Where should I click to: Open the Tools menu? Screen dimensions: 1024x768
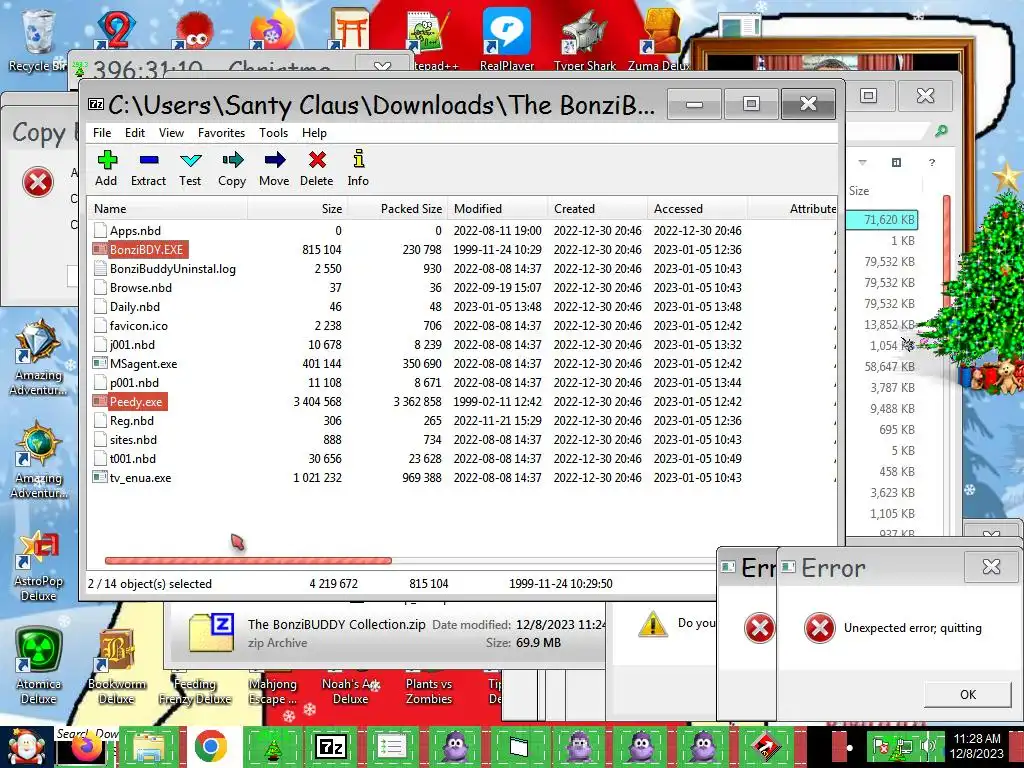[x=273, y=133]
